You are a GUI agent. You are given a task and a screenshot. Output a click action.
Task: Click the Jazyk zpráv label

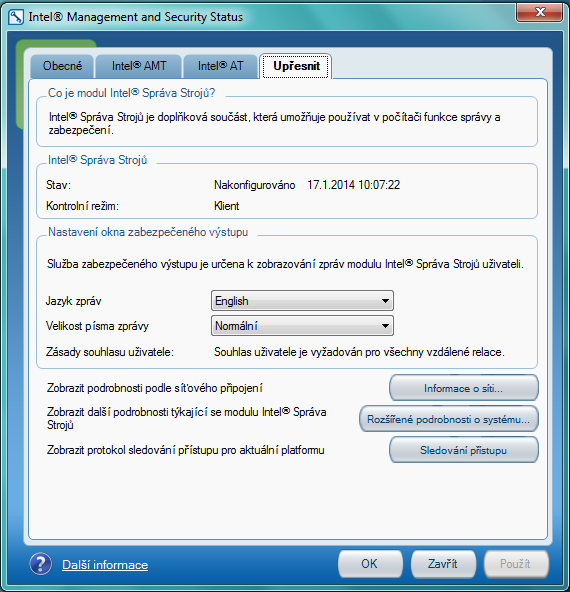(x=74, y=301)
